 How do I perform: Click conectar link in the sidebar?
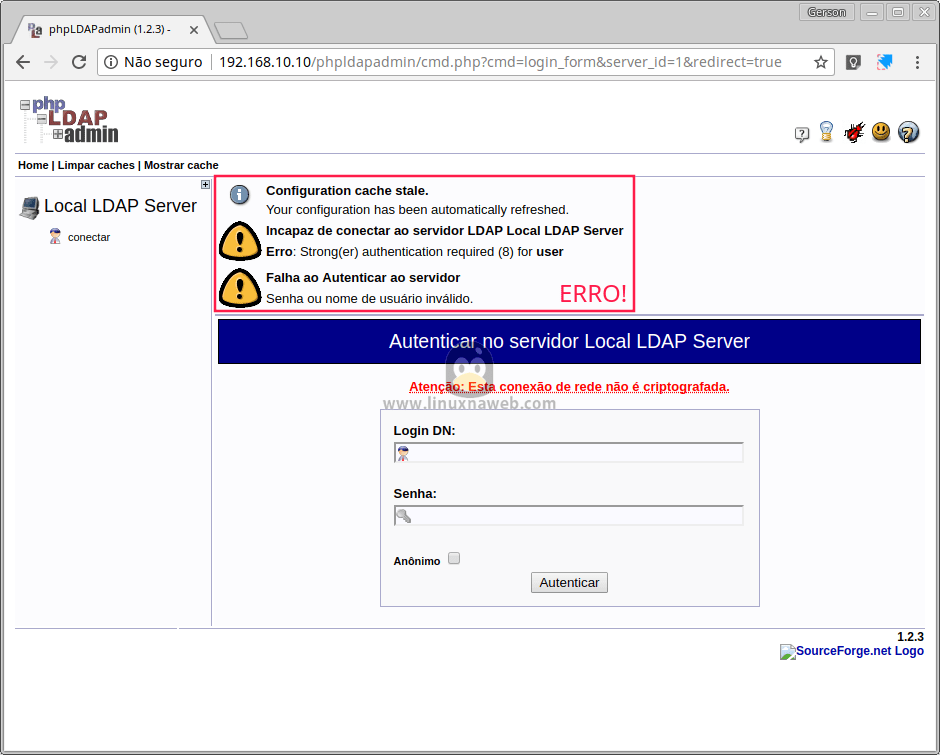89,237
